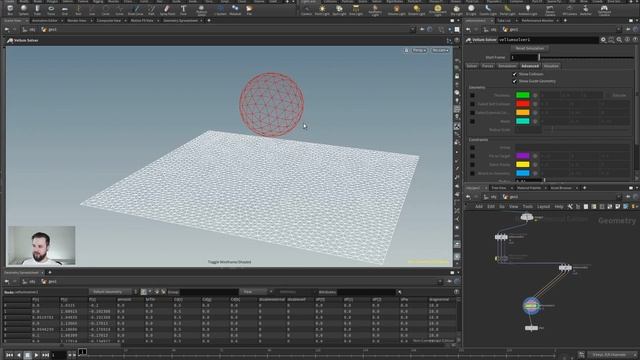
Task: Open the Vellum Geometry dropdown in spreadsheet
Action: (x=110, y=292)
